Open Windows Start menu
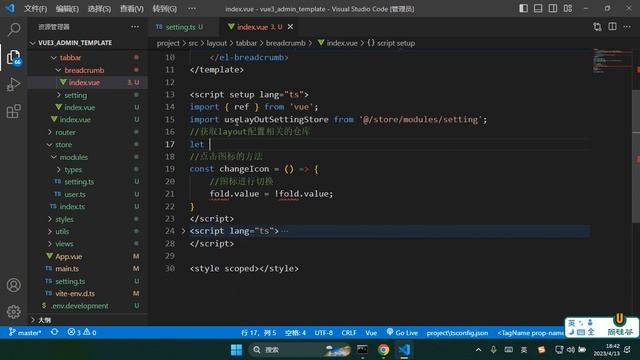 tap(236, 350)
